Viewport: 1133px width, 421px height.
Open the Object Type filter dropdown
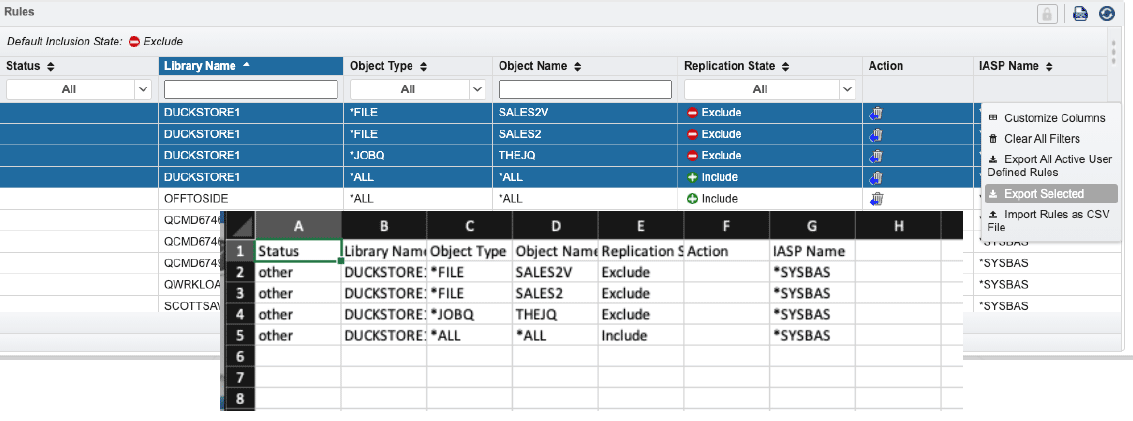pyautogui.click(x=476, y=89)
